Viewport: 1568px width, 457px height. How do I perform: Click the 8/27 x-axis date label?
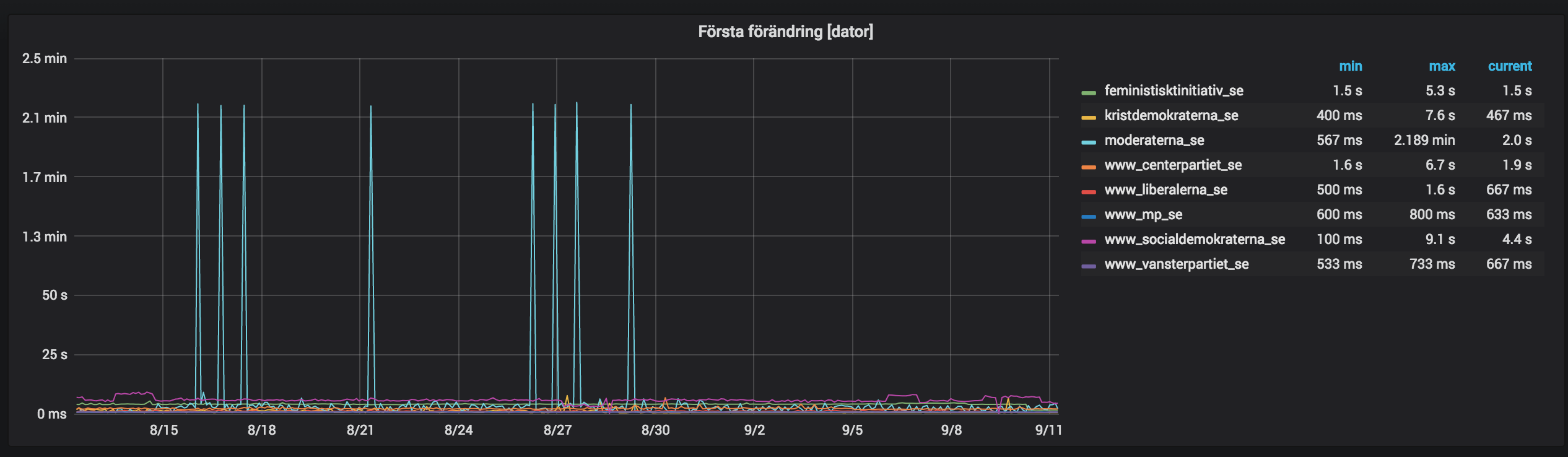(x=557, y=430)
